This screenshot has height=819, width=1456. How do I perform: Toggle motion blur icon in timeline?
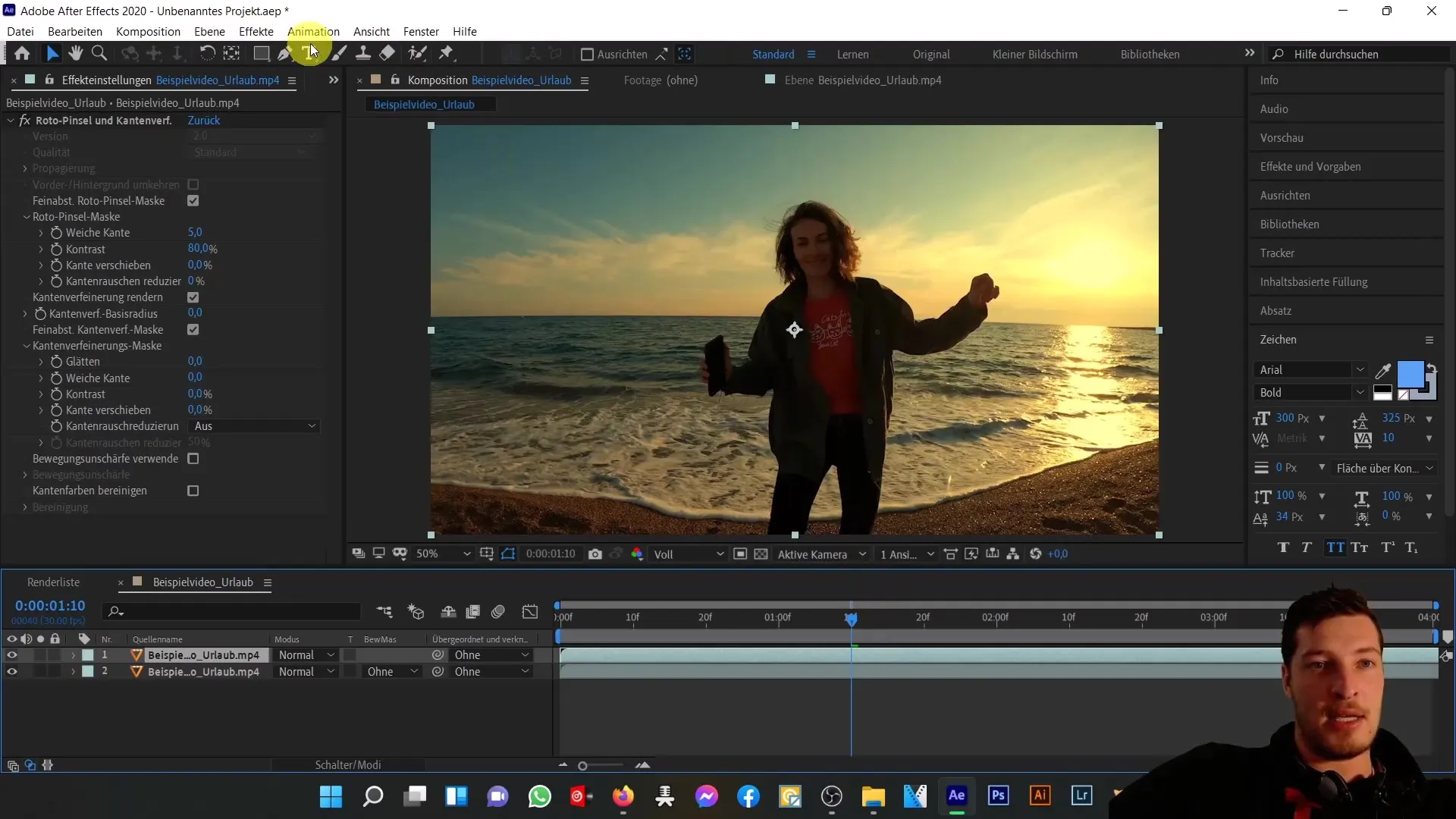coord(498,611)
